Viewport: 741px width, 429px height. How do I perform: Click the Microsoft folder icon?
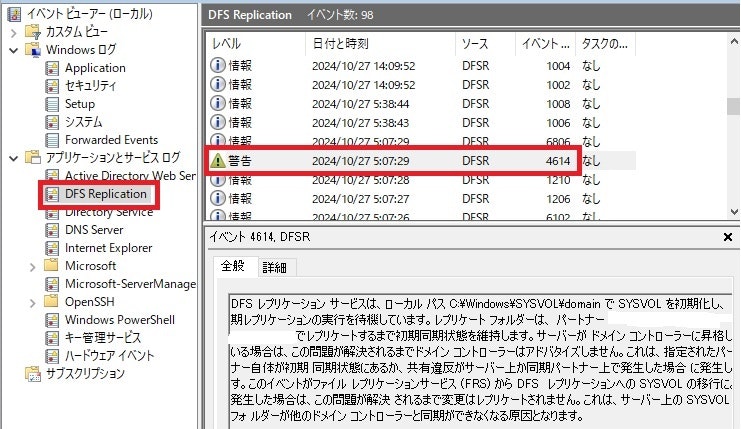(x=51, y=266)
